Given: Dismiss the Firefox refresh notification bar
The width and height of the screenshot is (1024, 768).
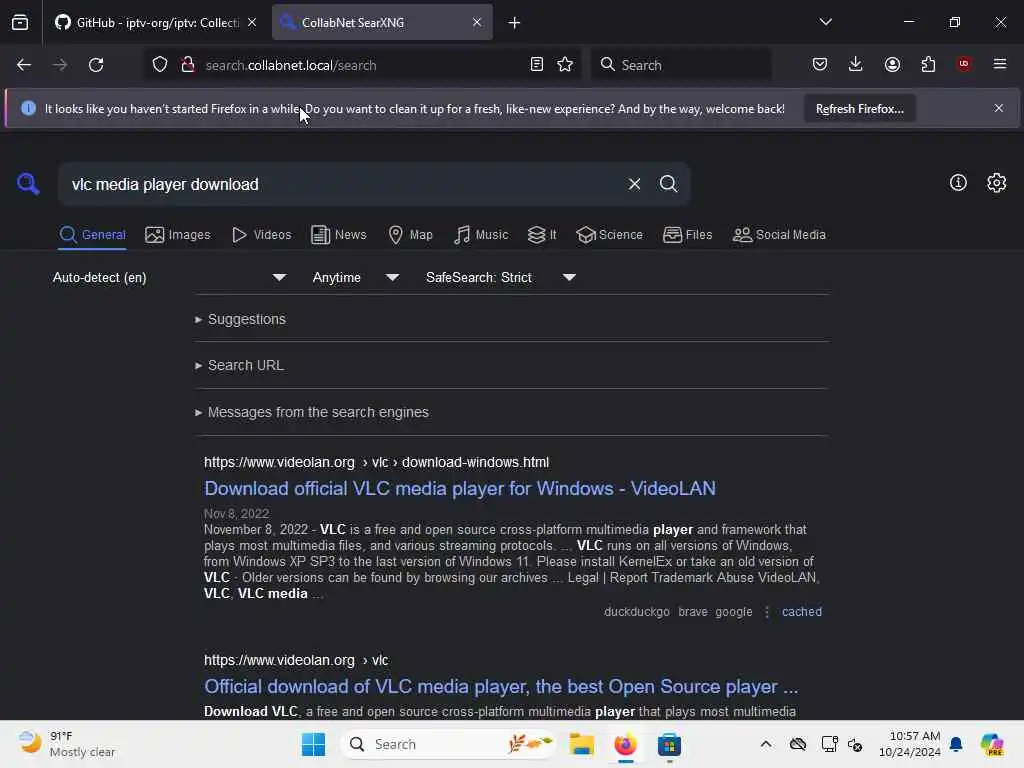Looking at the screenshot, I should coord(999,108).
